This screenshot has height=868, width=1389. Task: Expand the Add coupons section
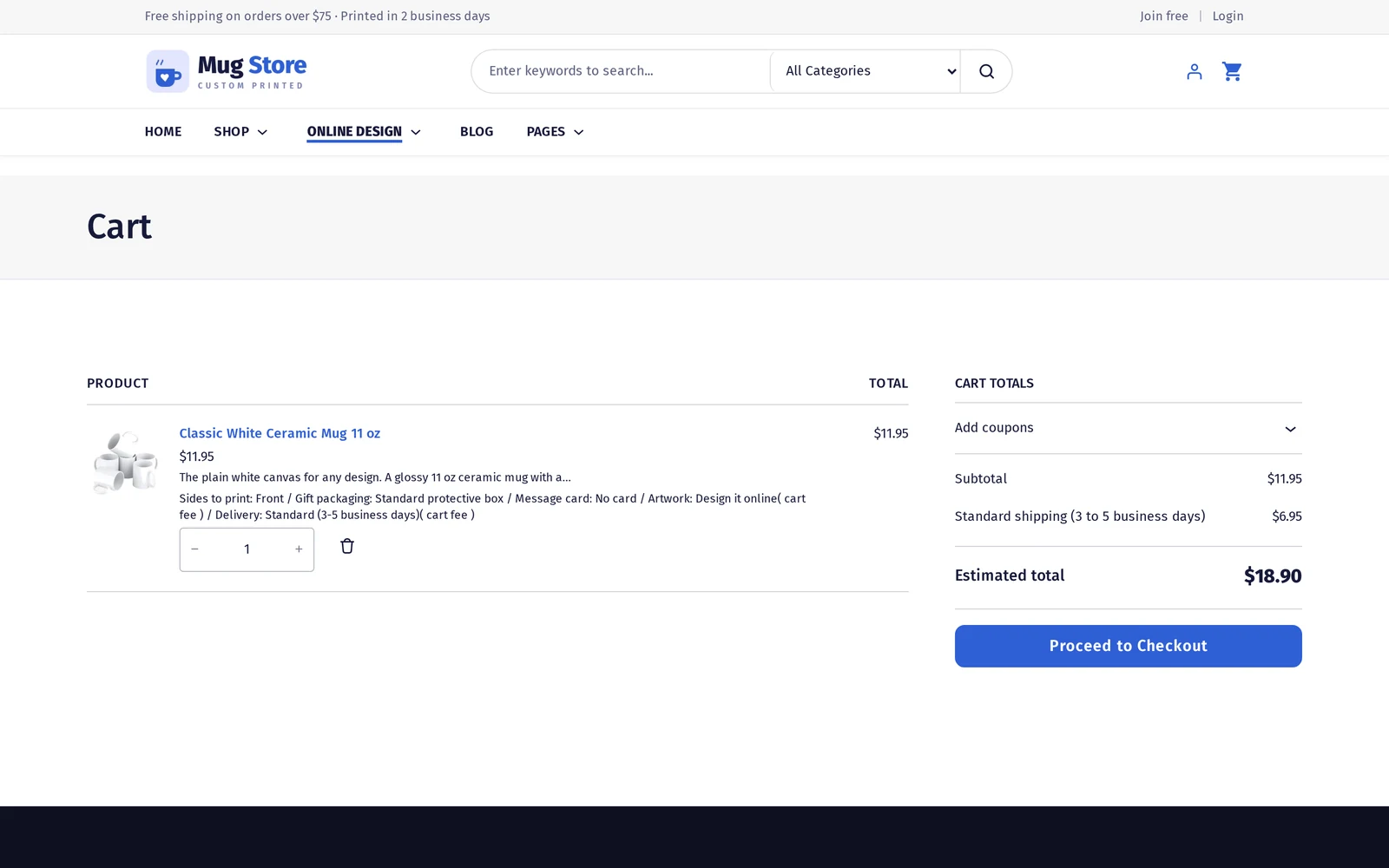tap(1128, 428)
